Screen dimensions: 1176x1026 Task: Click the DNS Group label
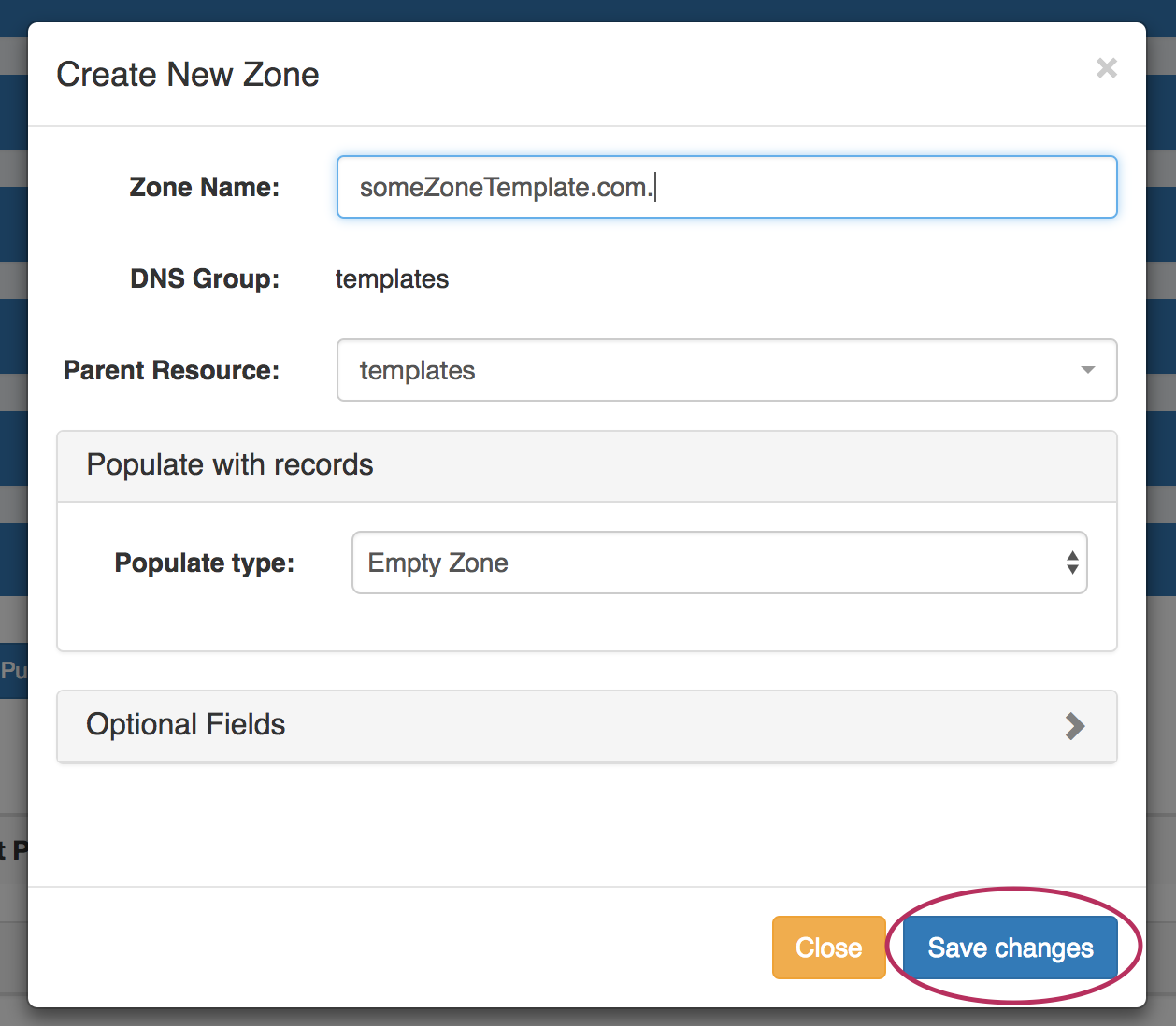[205, 278]
